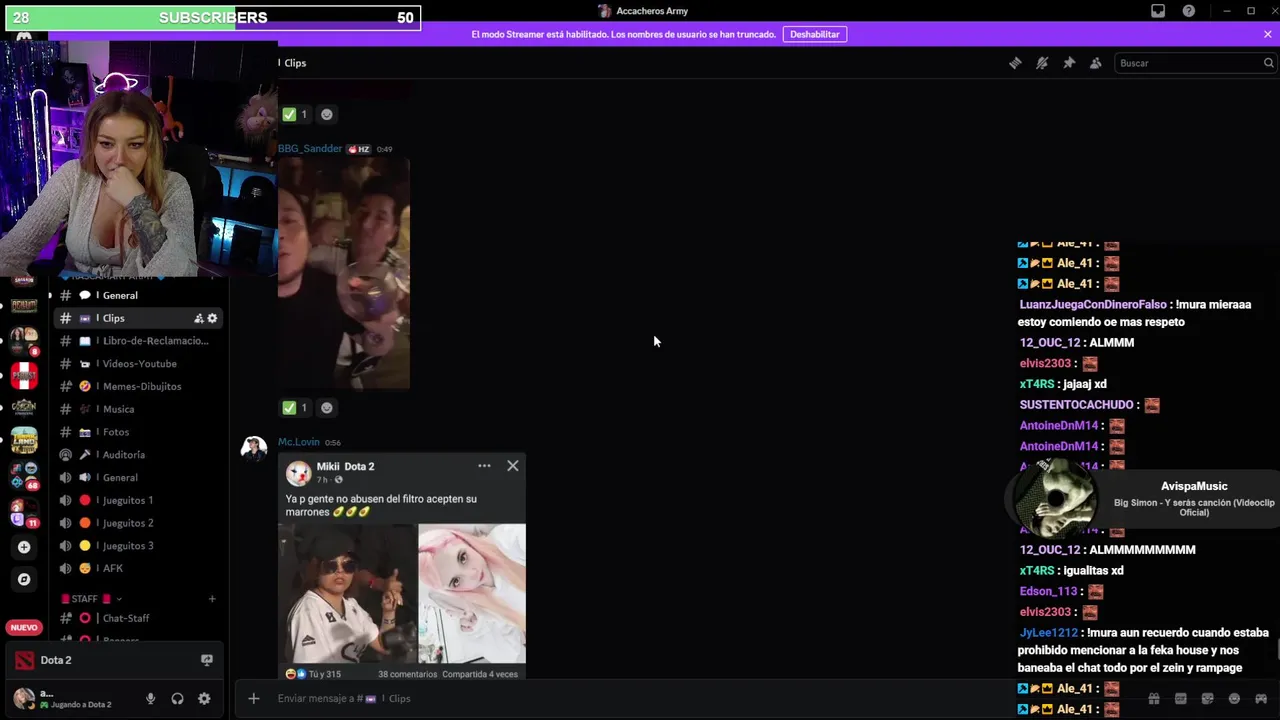Click SUSTENTOCACHUDO chat username
This screenshot has width=1280, height=720.
(1076, 405)
